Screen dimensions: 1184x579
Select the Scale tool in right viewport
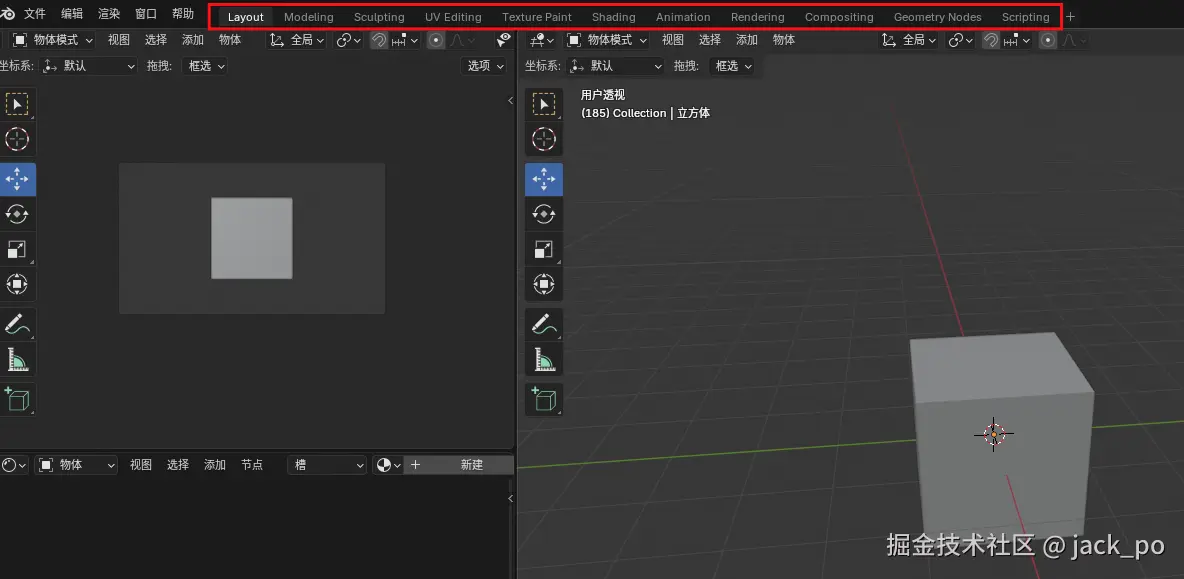point(544,250)
